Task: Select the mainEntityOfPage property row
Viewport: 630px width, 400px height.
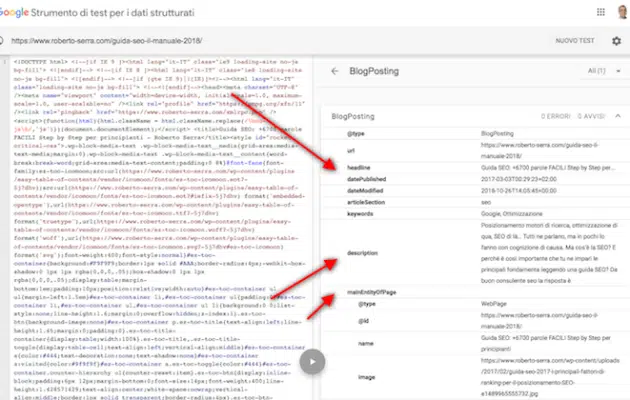Action: point(475,292)
